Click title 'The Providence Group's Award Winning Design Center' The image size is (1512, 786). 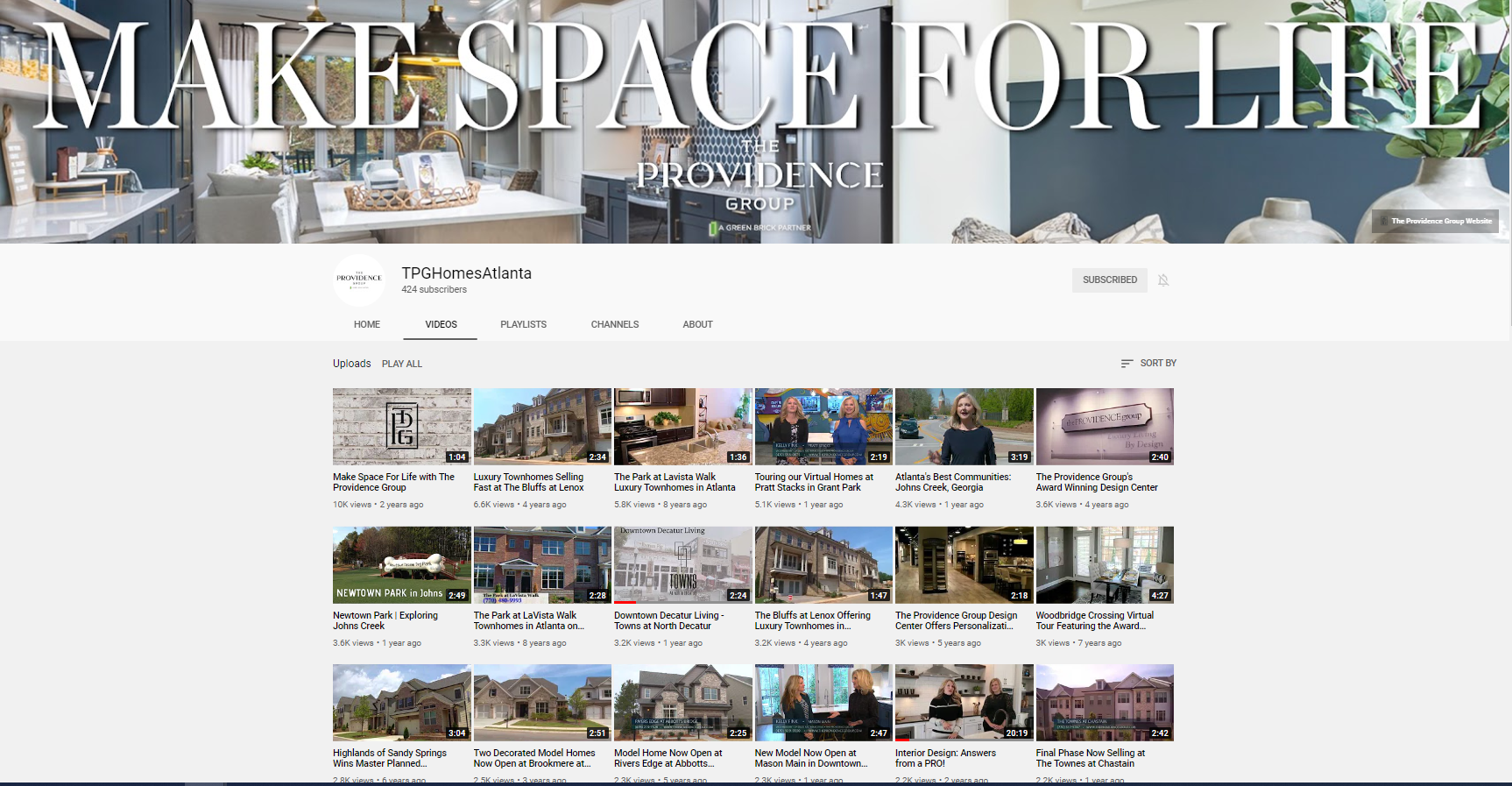point(1097,482)
